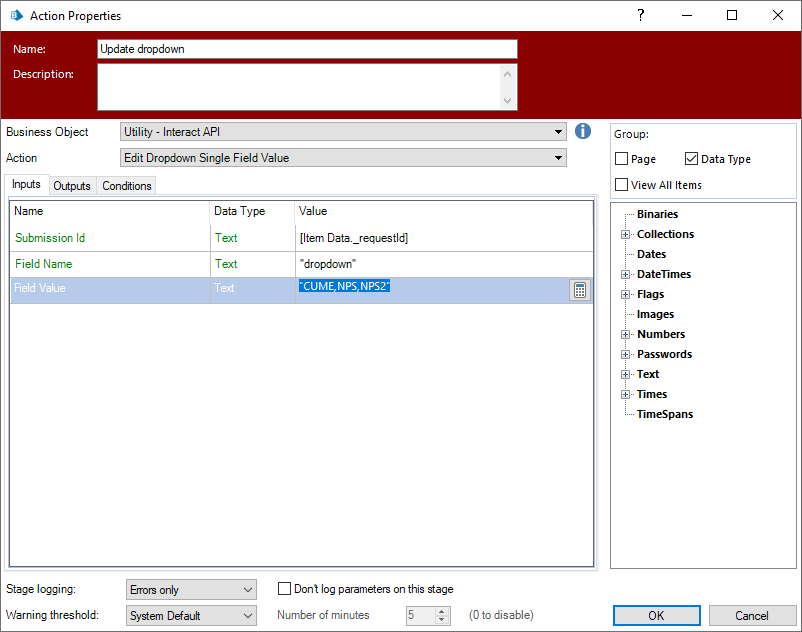
Task: Select the Passwords tree label
Action: click(x=664, y=354)
